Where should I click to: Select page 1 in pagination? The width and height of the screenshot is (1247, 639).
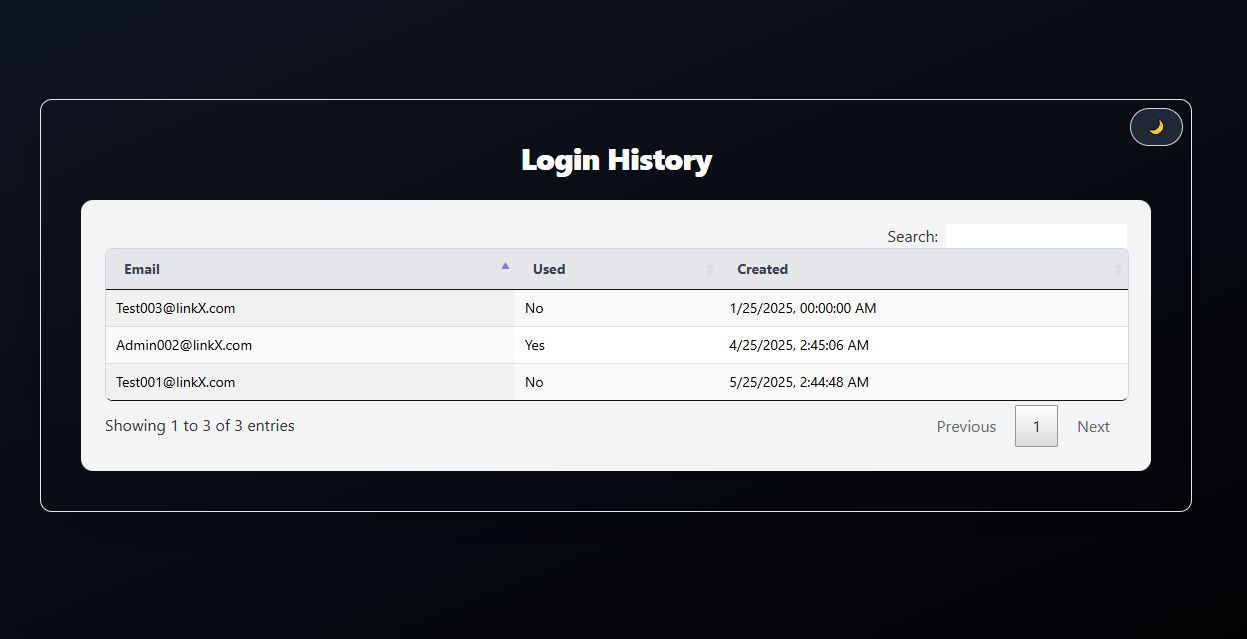click(x=1036, y=426)
